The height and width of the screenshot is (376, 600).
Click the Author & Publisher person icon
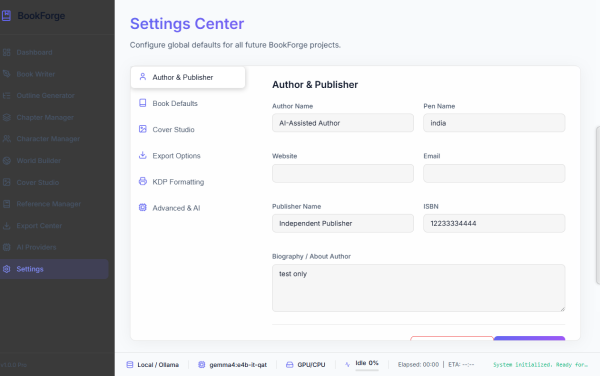[143, 77]
